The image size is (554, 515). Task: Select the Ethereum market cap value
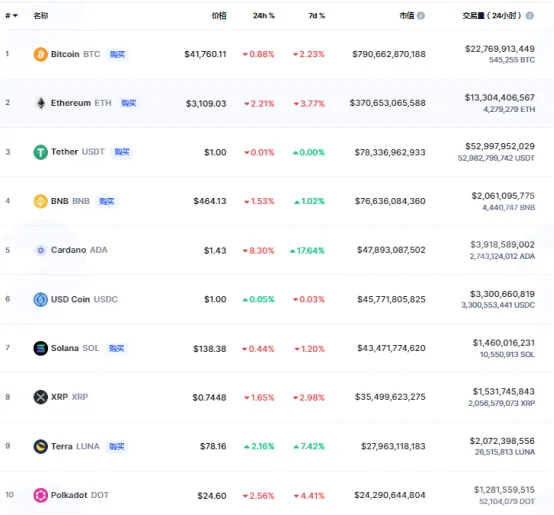387,103
